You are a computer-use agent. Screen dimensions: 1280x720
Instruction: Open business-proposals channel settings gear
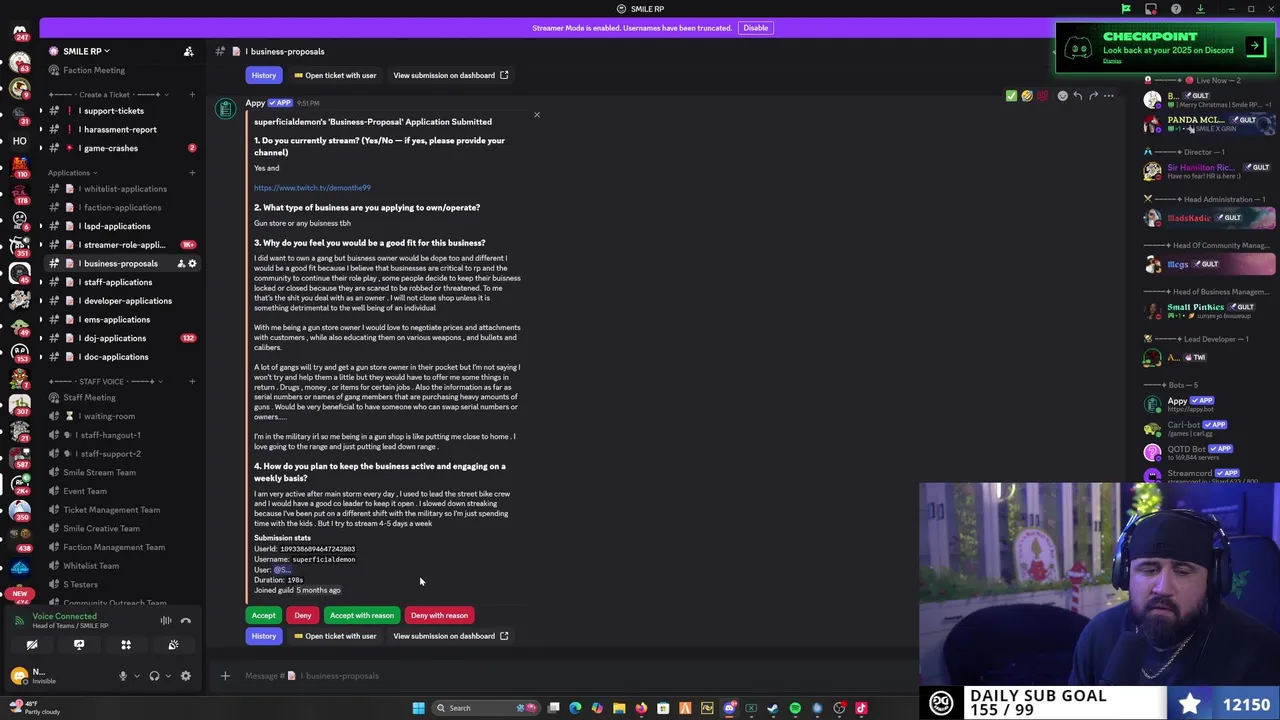(192, 263)
